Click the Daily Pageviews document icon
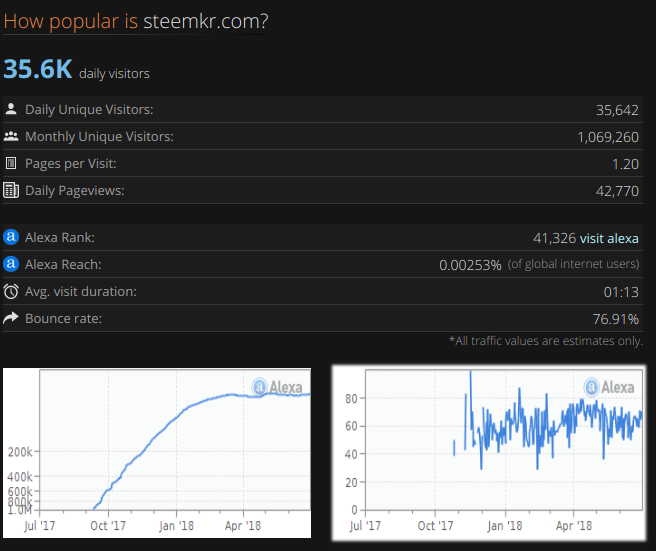656x551 pixels. (11, 190)
